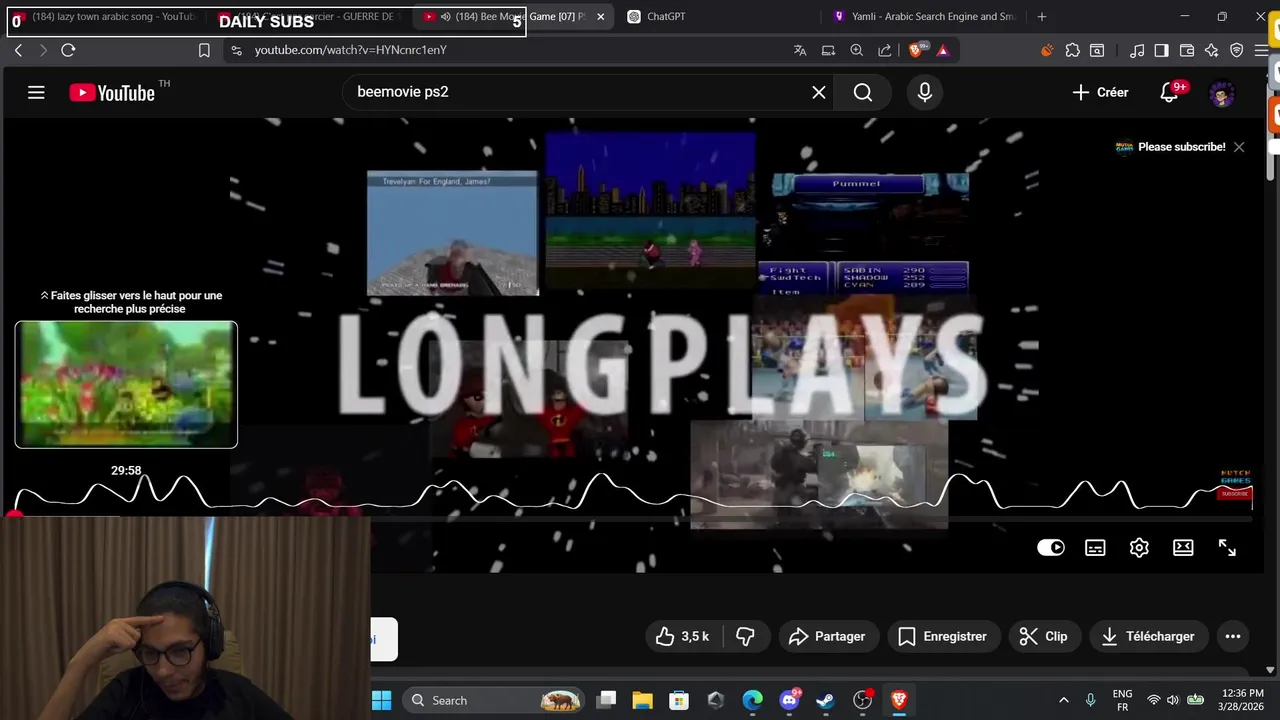
Task: Switch the player to theater mode
Action: (x=1183, y=547)
